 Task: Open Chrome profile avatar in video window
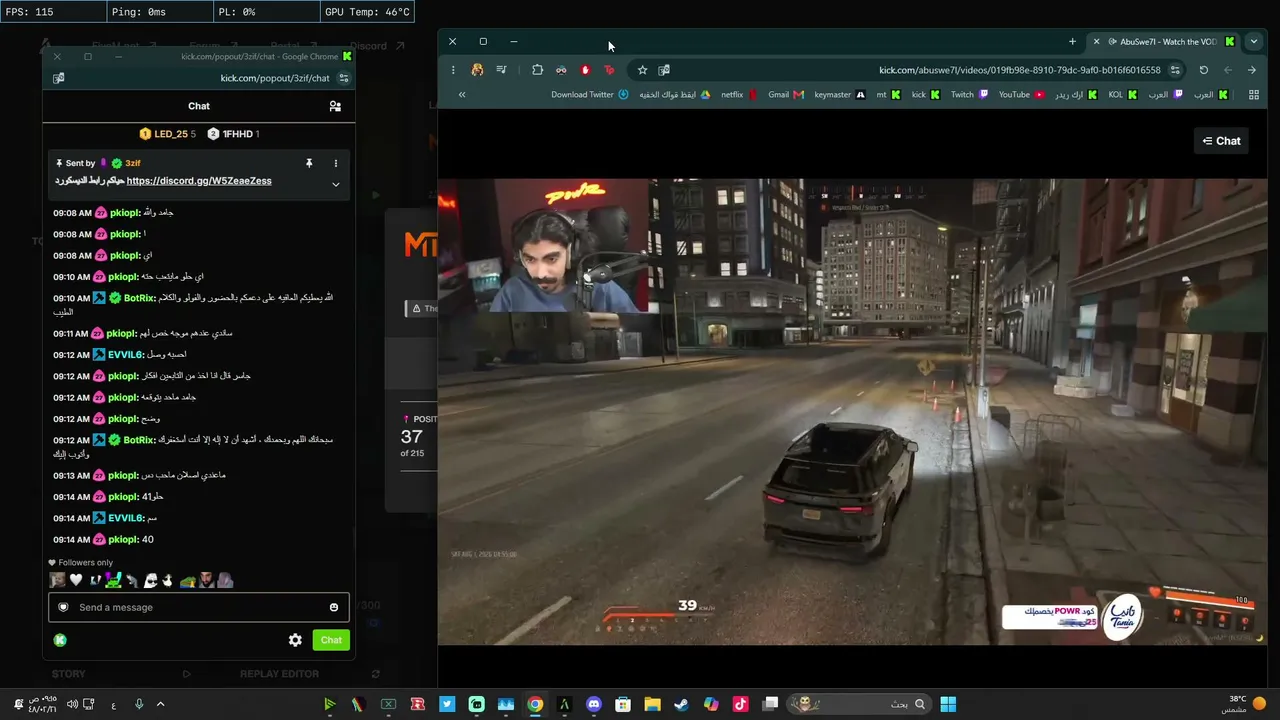tap(477, 70)
